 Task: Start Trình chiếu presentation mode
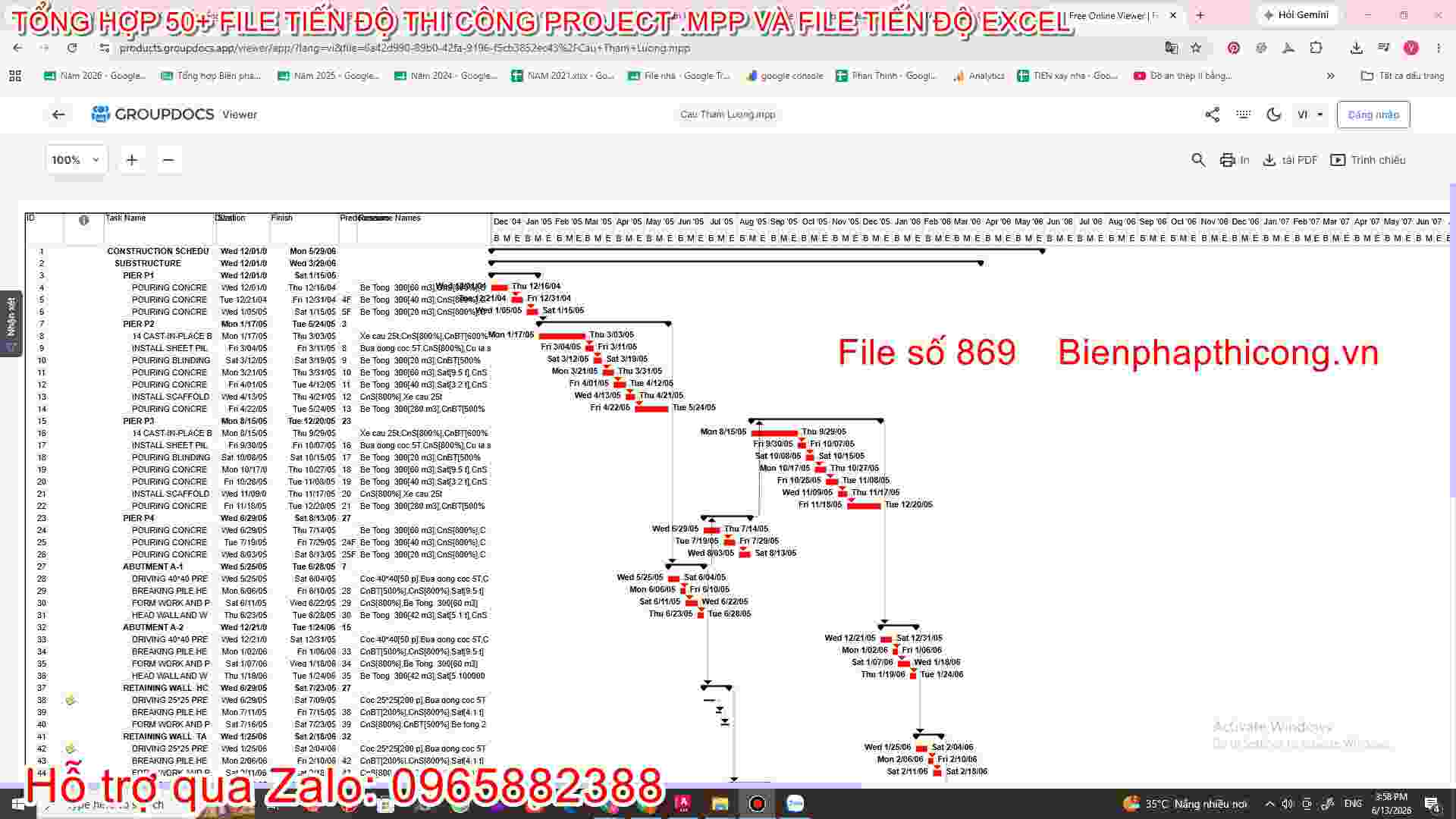[x=1368, y=160]
